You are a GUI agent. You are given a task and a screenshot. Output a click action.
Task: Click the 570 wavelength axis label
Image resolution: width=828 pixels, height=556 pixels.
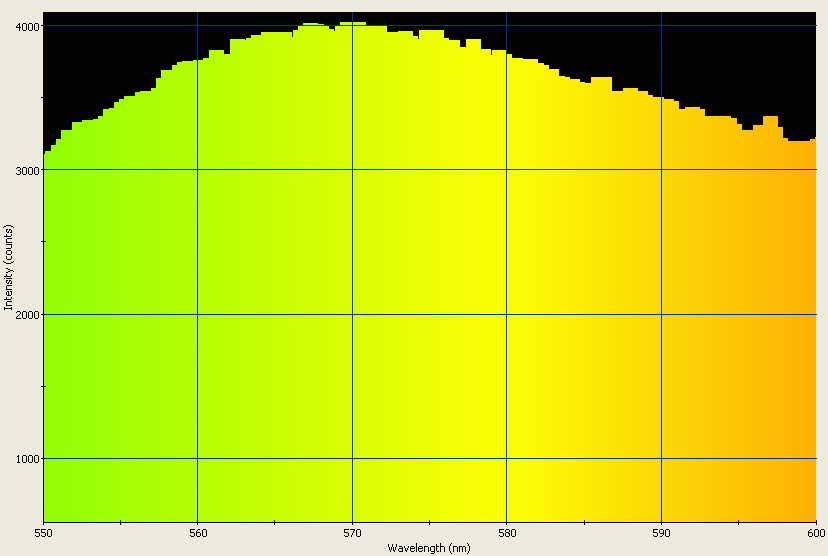352,534
